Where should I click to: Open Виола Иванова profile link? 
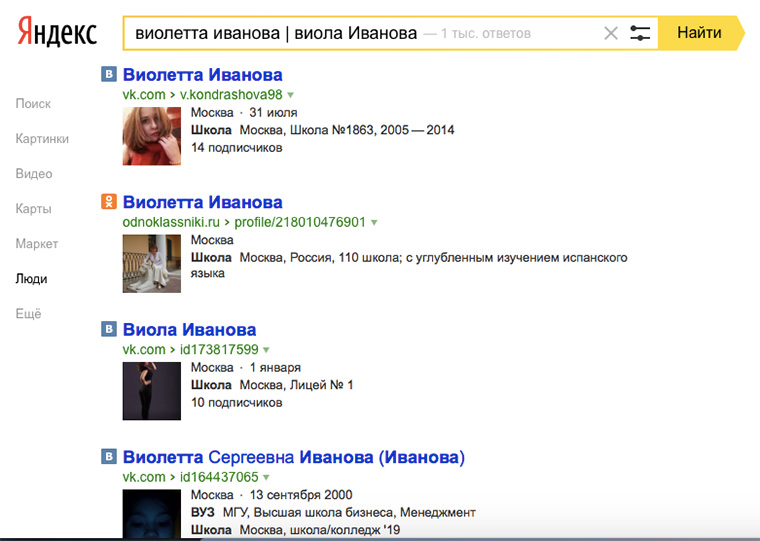coord(189,330)
